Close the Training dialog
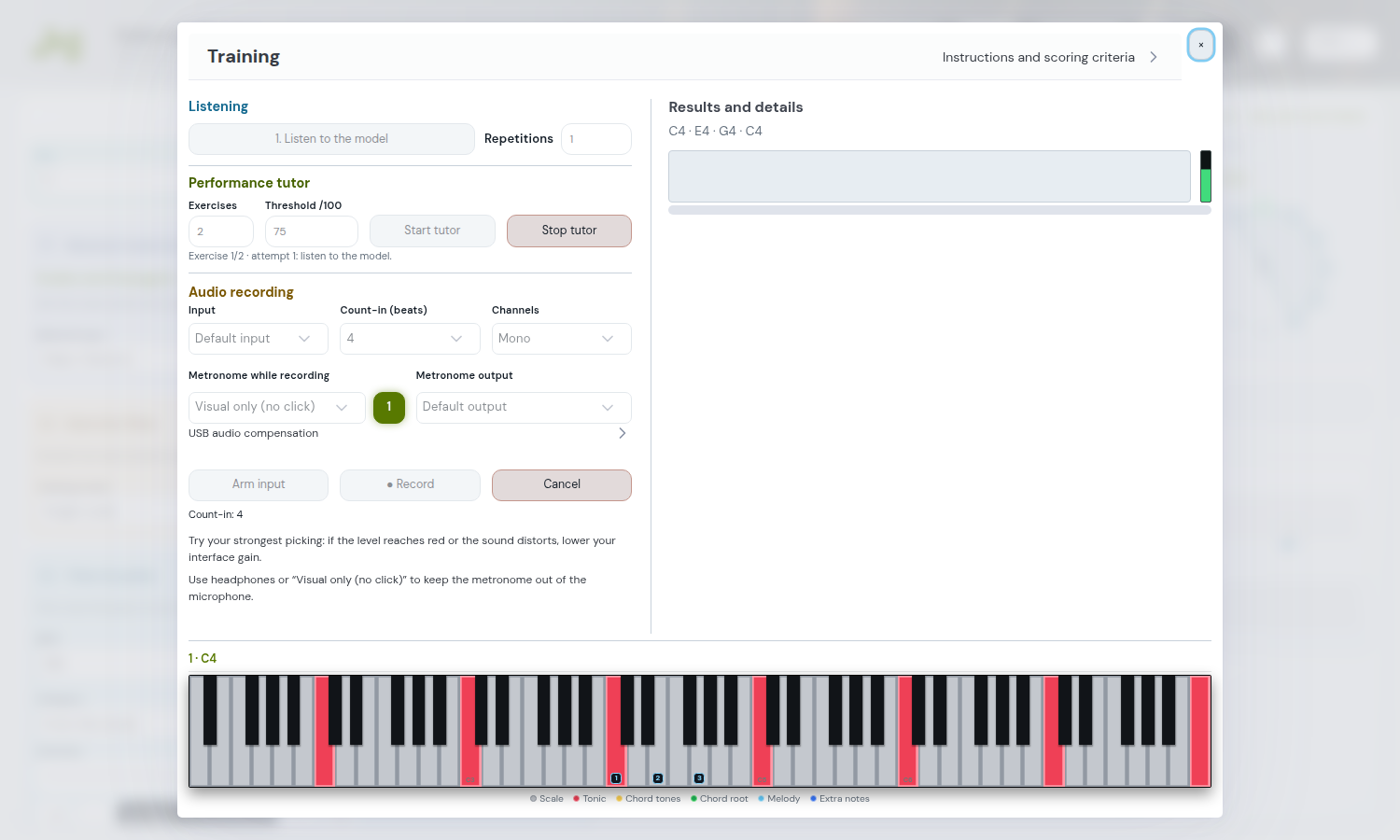This screenshot has width=1400, height=840. 1200,45
